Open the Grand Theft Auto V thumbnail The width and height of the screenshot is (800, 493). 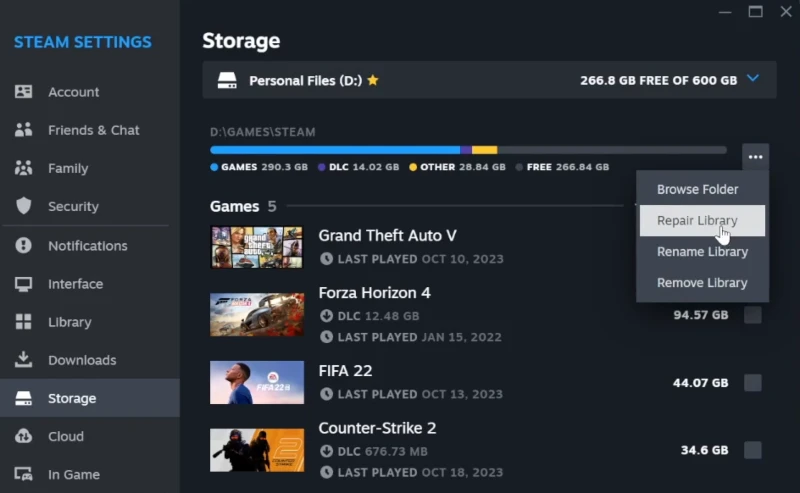(x=257, y=248)
